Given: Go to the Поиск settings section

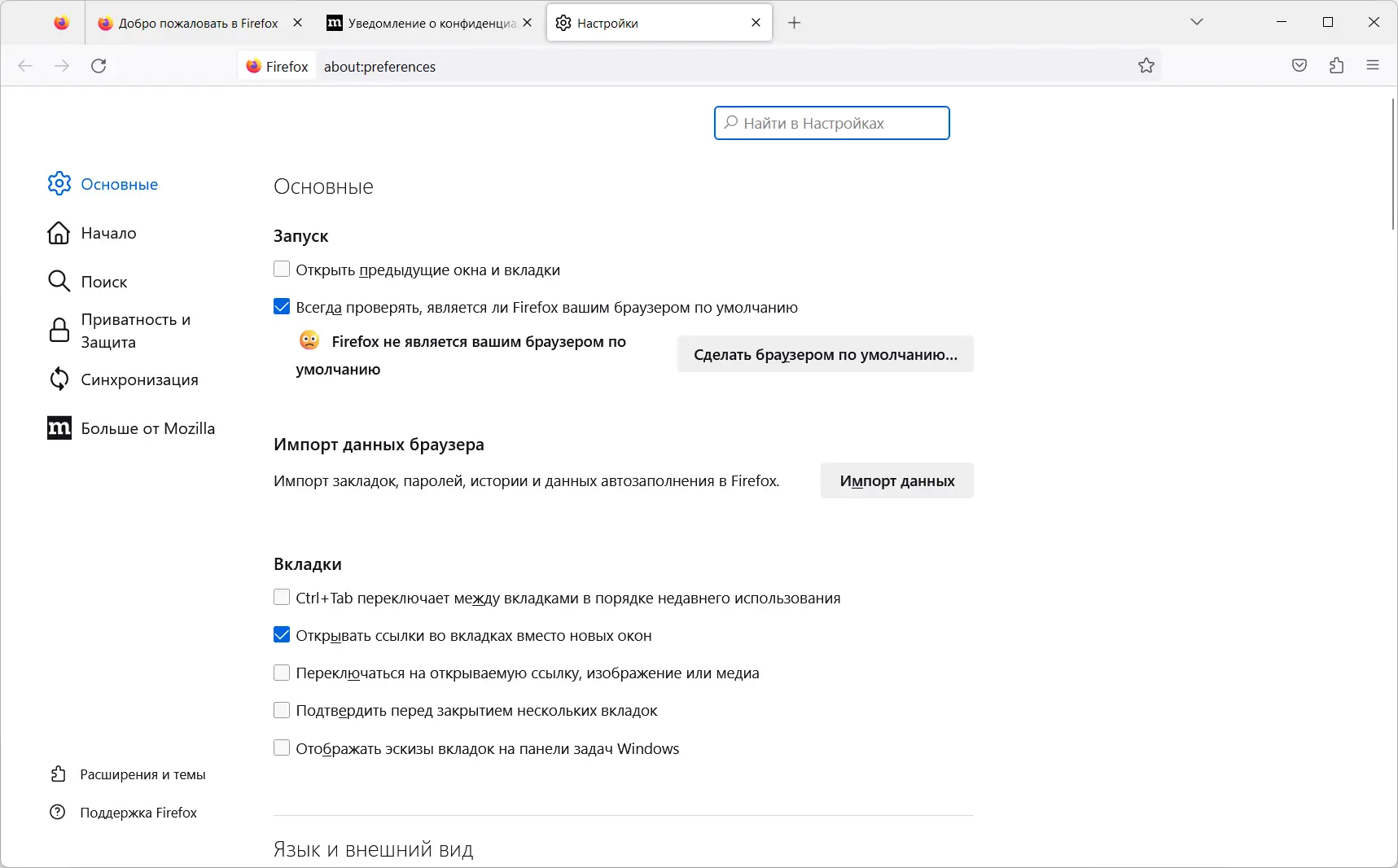Looking at the screenshot, I should click(103, 282).
